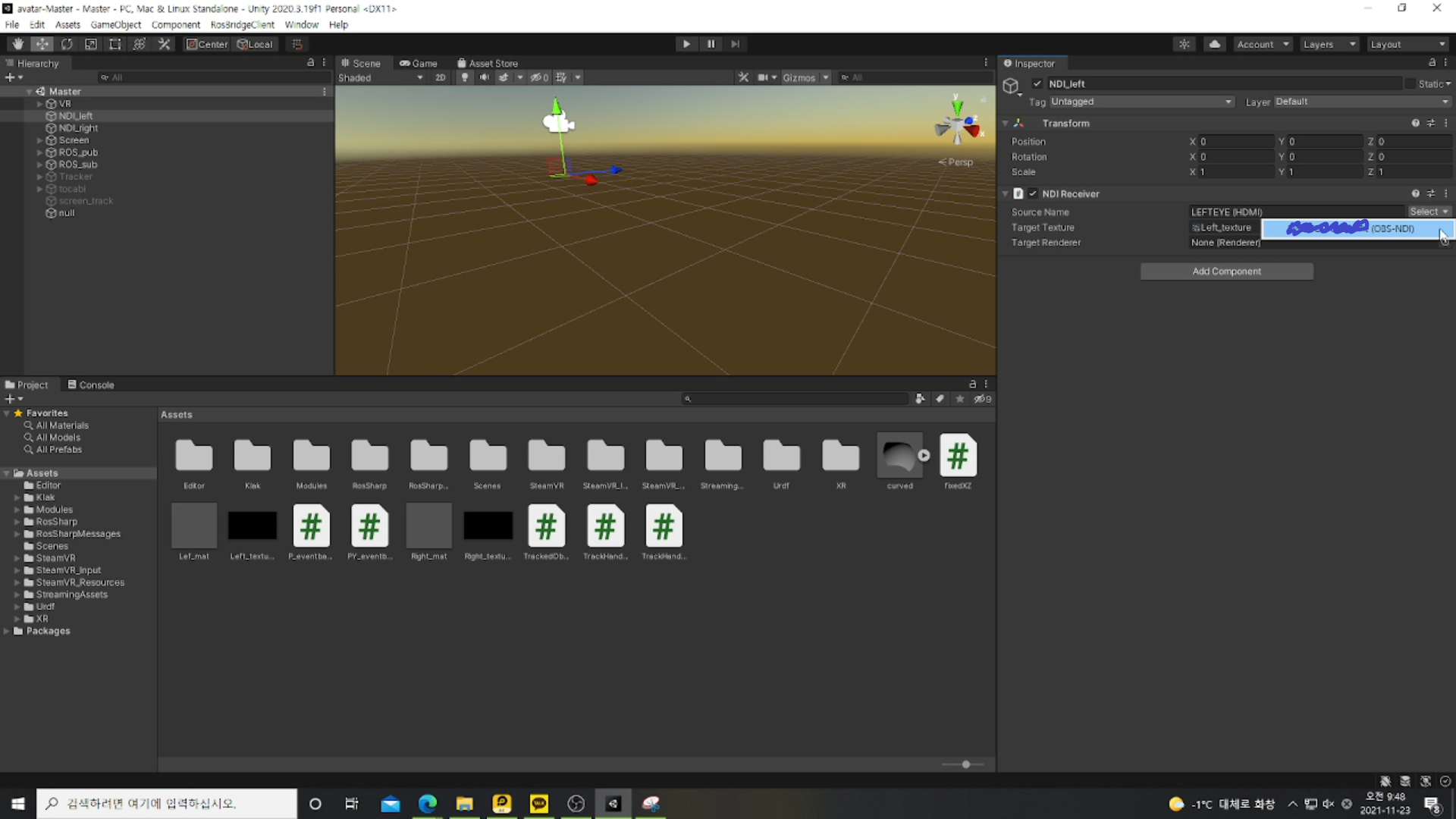Open the Shaded draw mode dropdown

point(379,77)
